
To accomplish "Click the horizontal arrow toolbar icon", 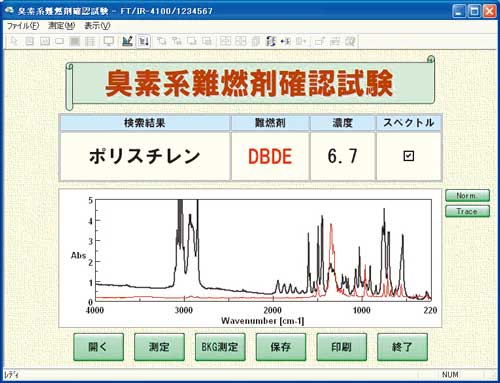I will click(286, 41).
